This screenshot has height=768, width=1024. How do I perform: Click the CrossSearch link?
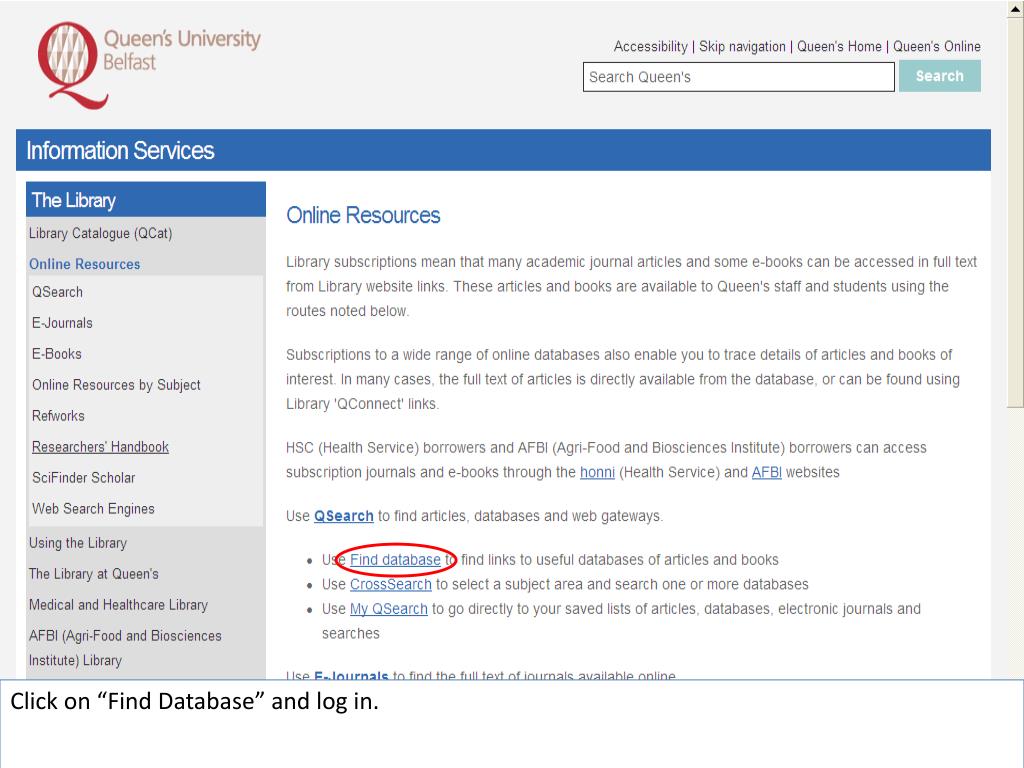click(x=391, y=584)
